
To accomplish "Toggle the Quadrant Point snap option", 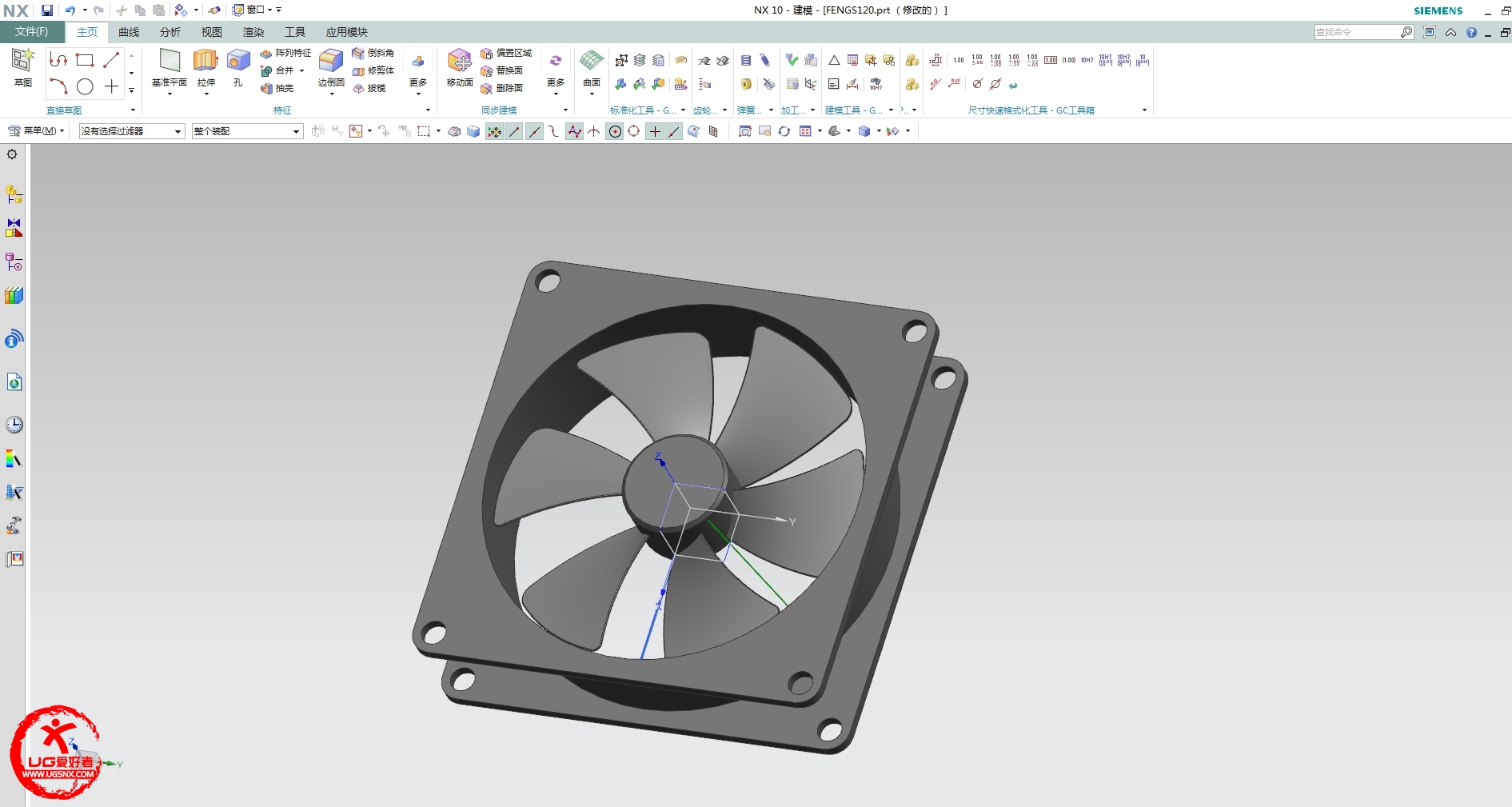I will coord(634,131).
